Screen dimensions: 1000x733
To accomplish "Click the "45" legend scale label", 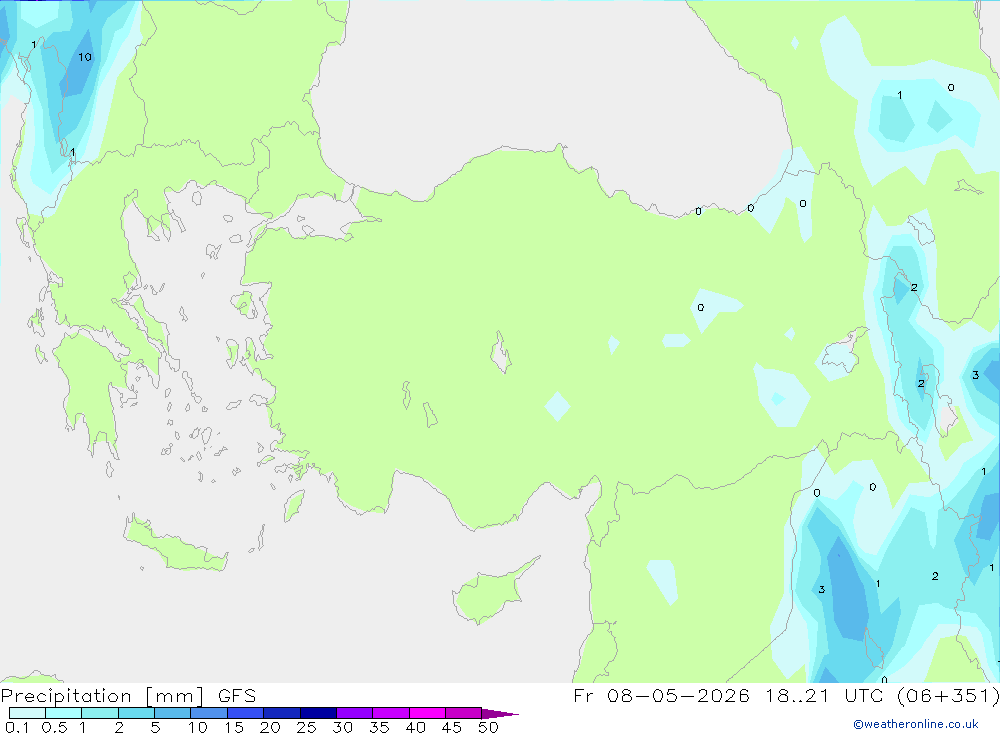I will 452,727.
